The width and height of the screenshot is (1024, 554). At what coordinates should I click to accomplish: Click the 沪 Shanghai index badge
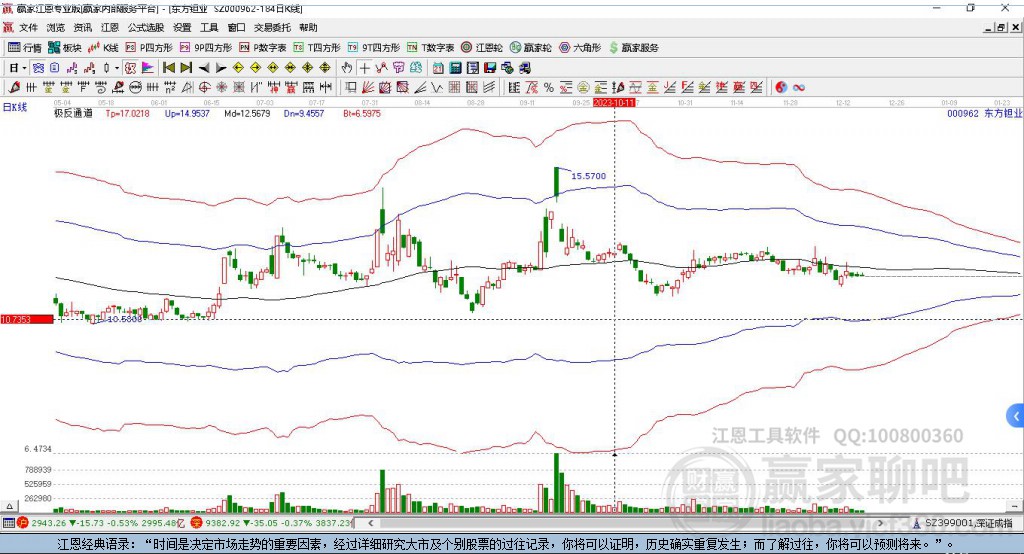(23, 523)
